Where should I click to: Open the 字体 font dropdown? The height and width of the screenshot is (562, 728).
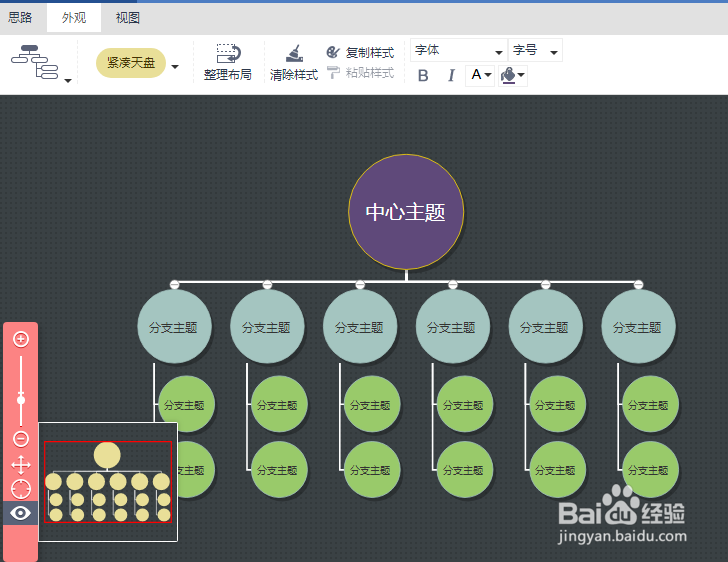point(459,50)
